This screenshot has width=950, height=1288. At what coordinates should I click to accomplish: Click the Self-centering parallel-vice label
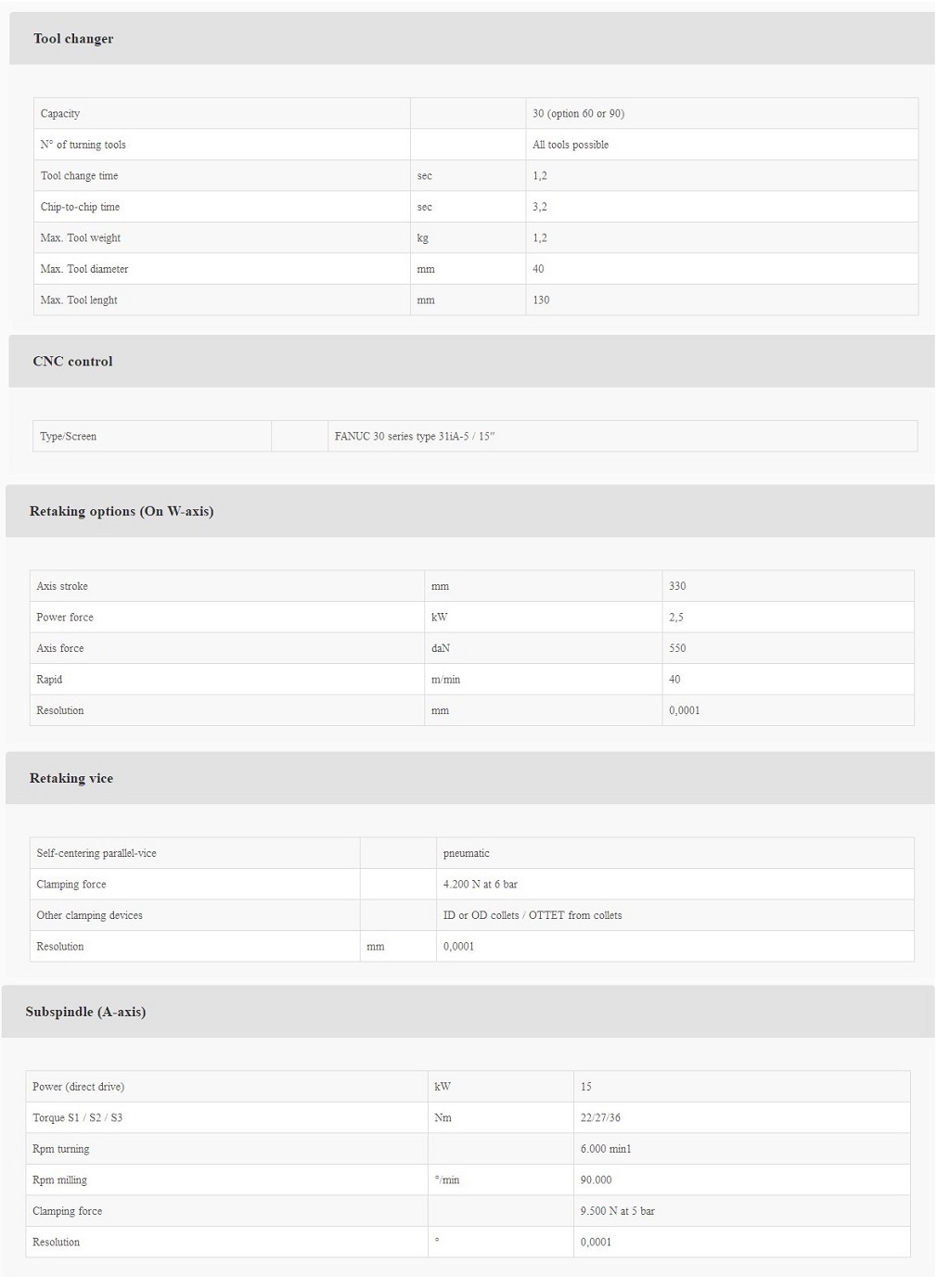tap(96, 854)
